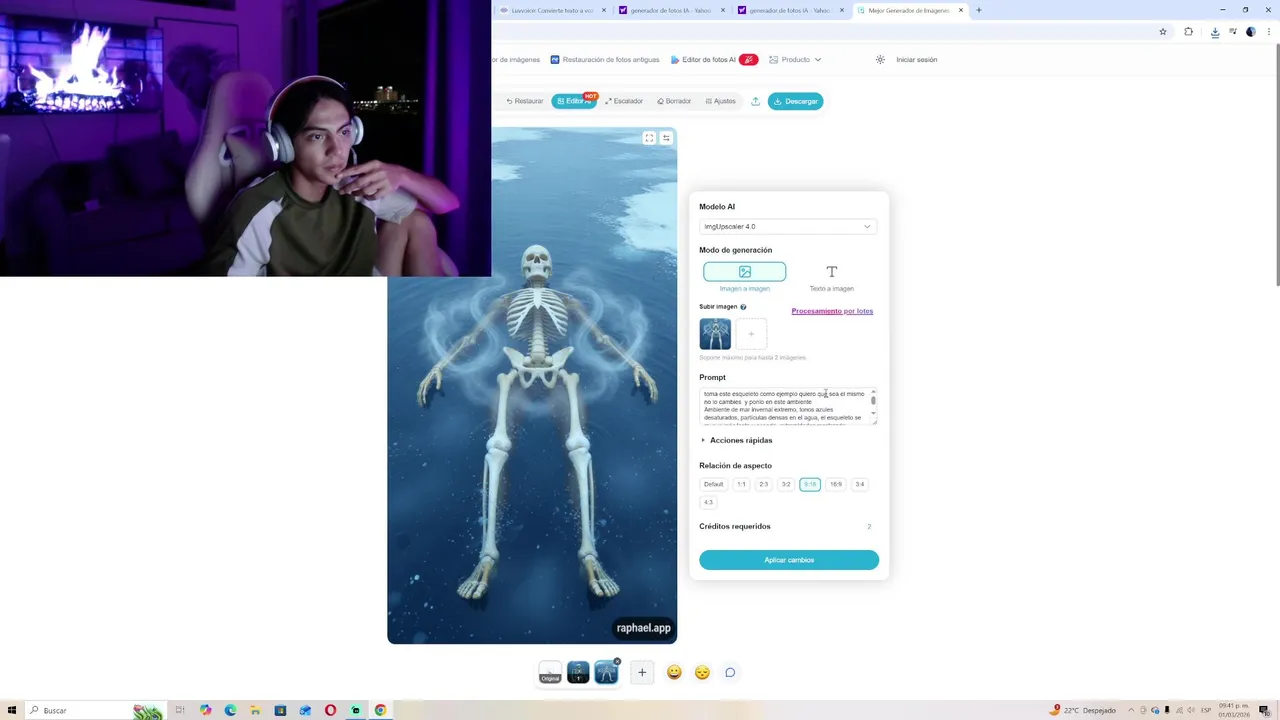Select Texto a imagen generation mode
Viewport: 1280px width, 720px height.
tap(831, 277)
